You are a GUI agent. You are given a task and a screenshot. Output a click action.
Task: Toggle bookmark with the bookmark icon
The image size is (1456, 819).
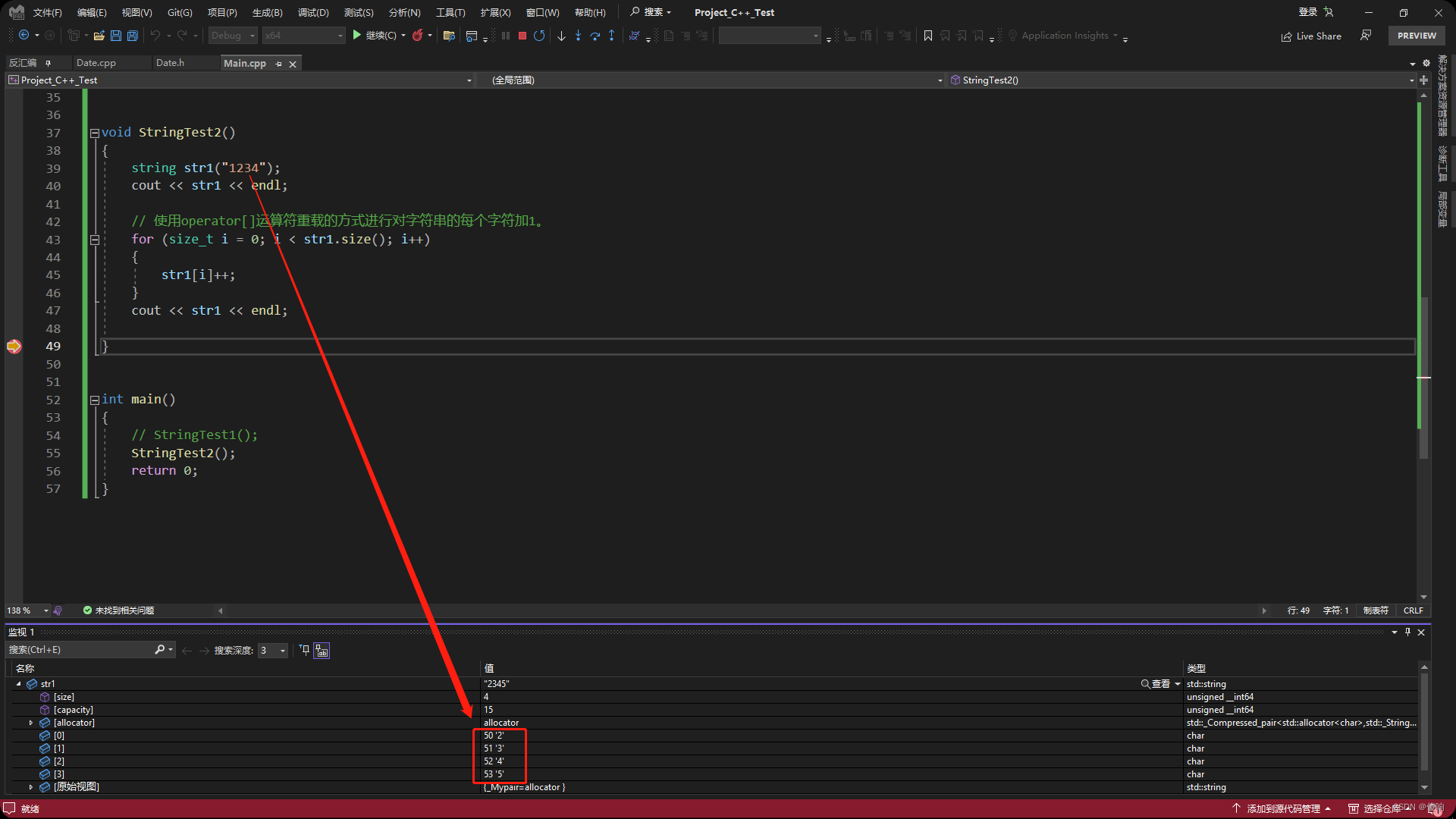tap(927, 36)
